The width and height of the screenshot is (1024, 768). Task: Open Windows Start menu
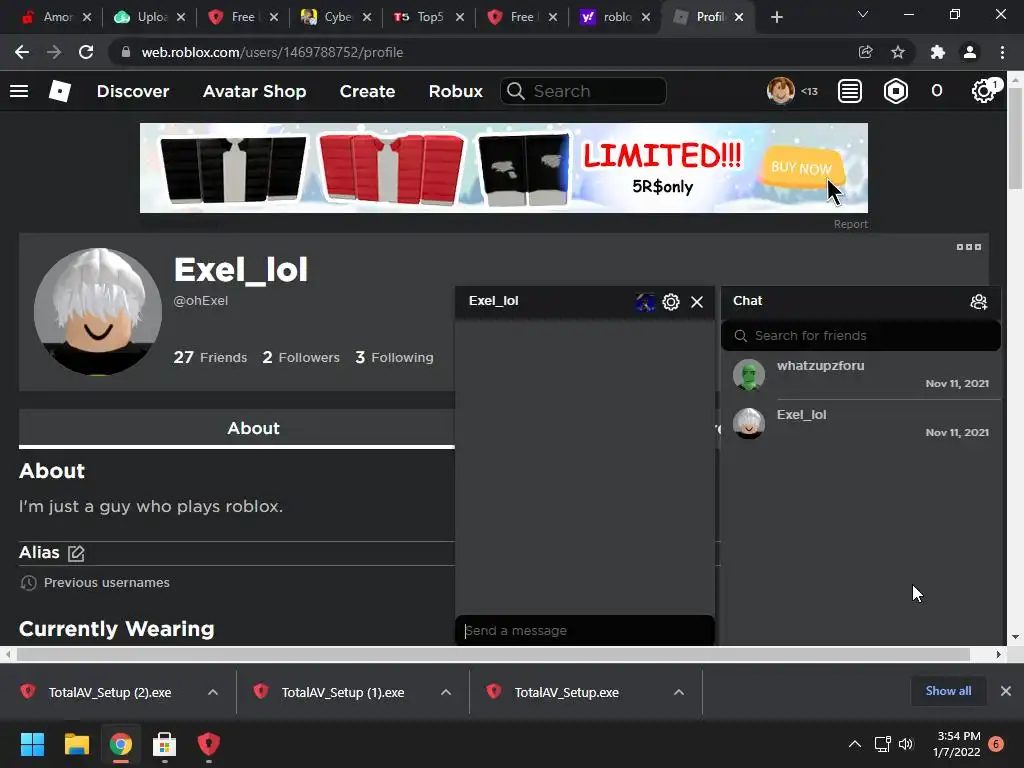pos(32,744)
